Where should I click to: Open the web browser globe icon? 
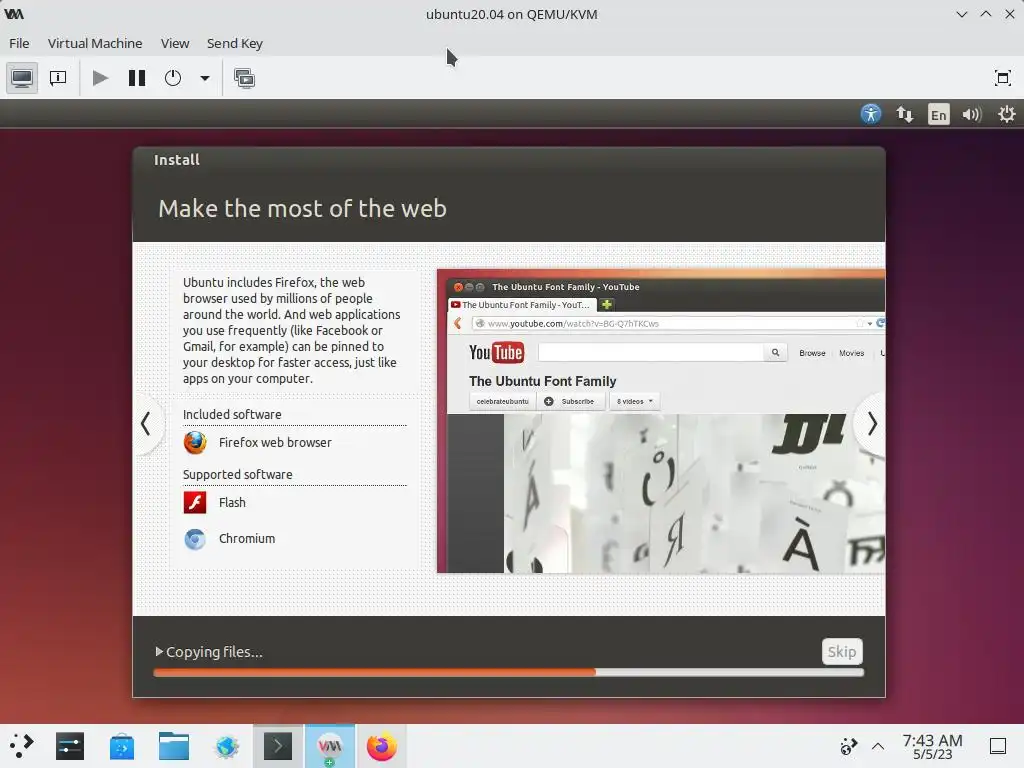click(227, 746)
